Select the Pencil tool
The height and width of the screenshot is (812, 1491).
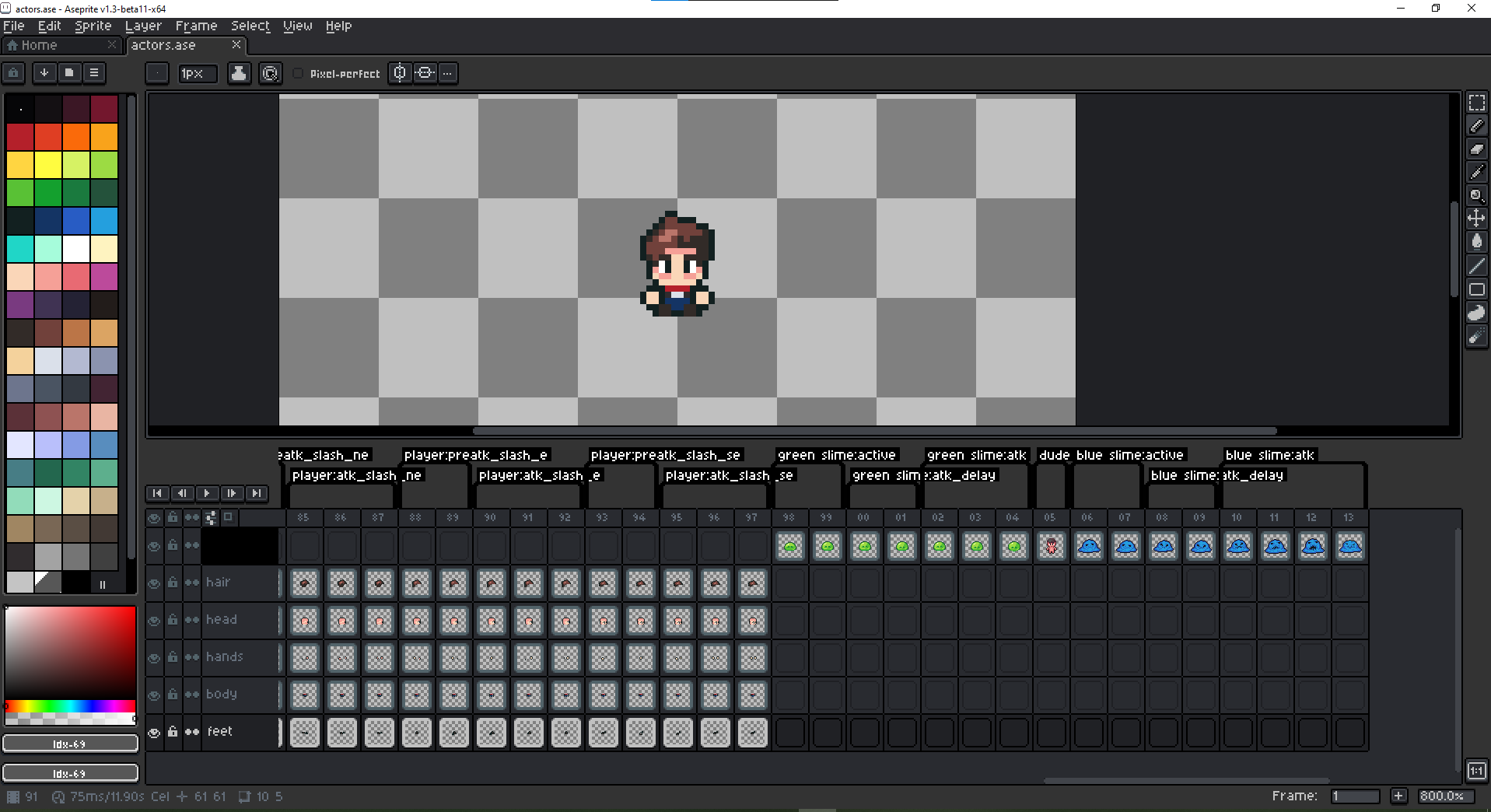click(1477, 125)
